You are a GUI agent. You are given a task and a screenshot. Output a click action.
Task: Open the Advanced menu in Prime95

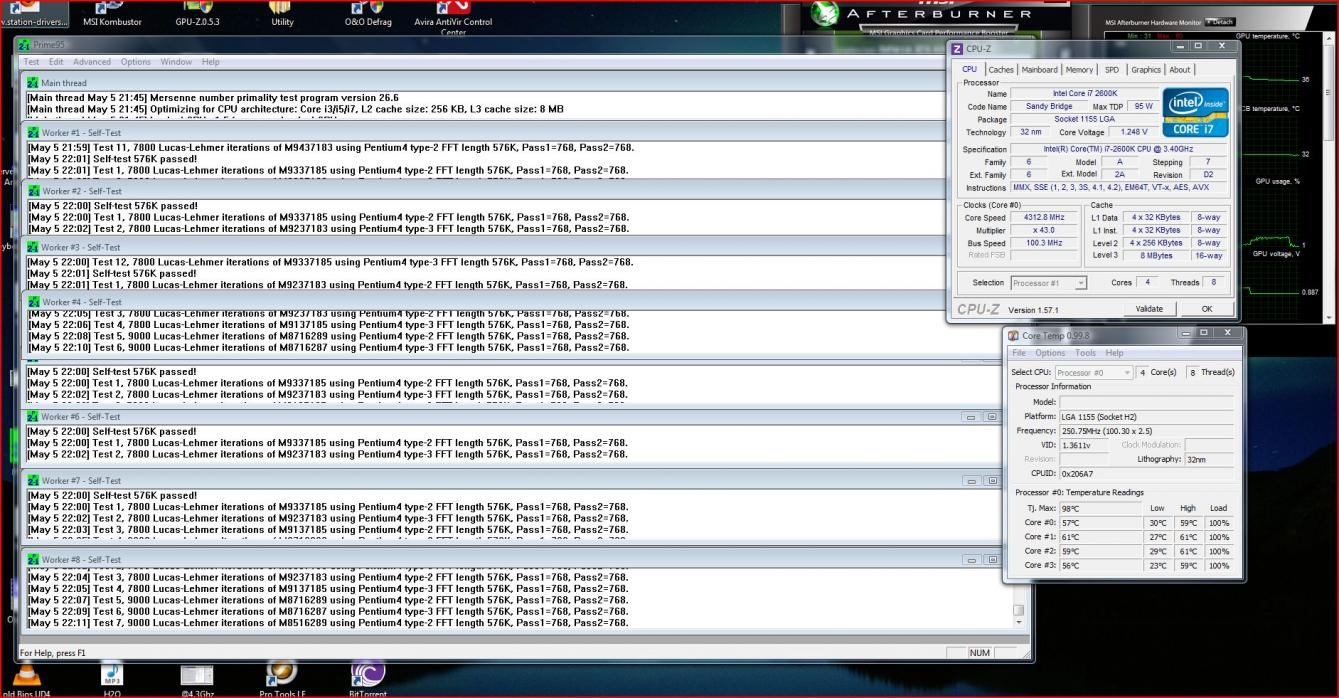(x=92, y=62)
